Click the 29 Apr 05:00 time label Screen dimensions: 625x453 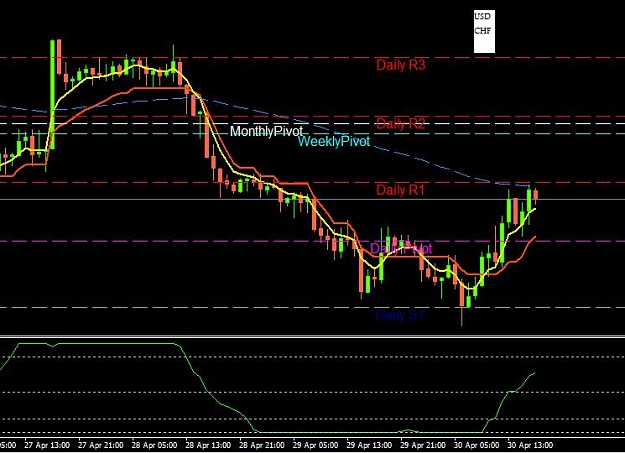pos(315,445)
